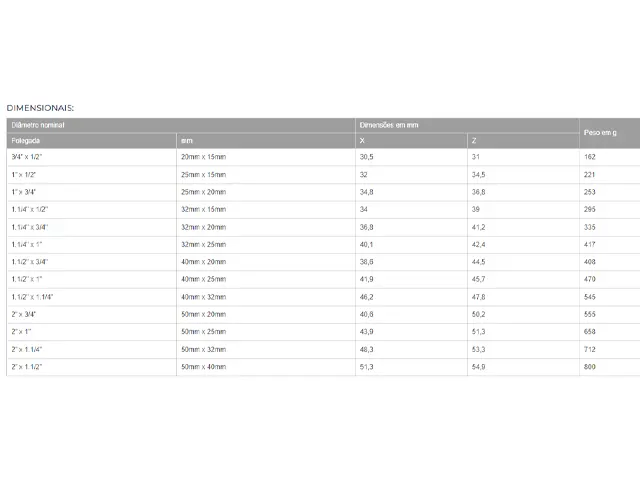Screen dimensions: 640x480
Task: Click the X value 46,2
Action: [x=367, y=297]
